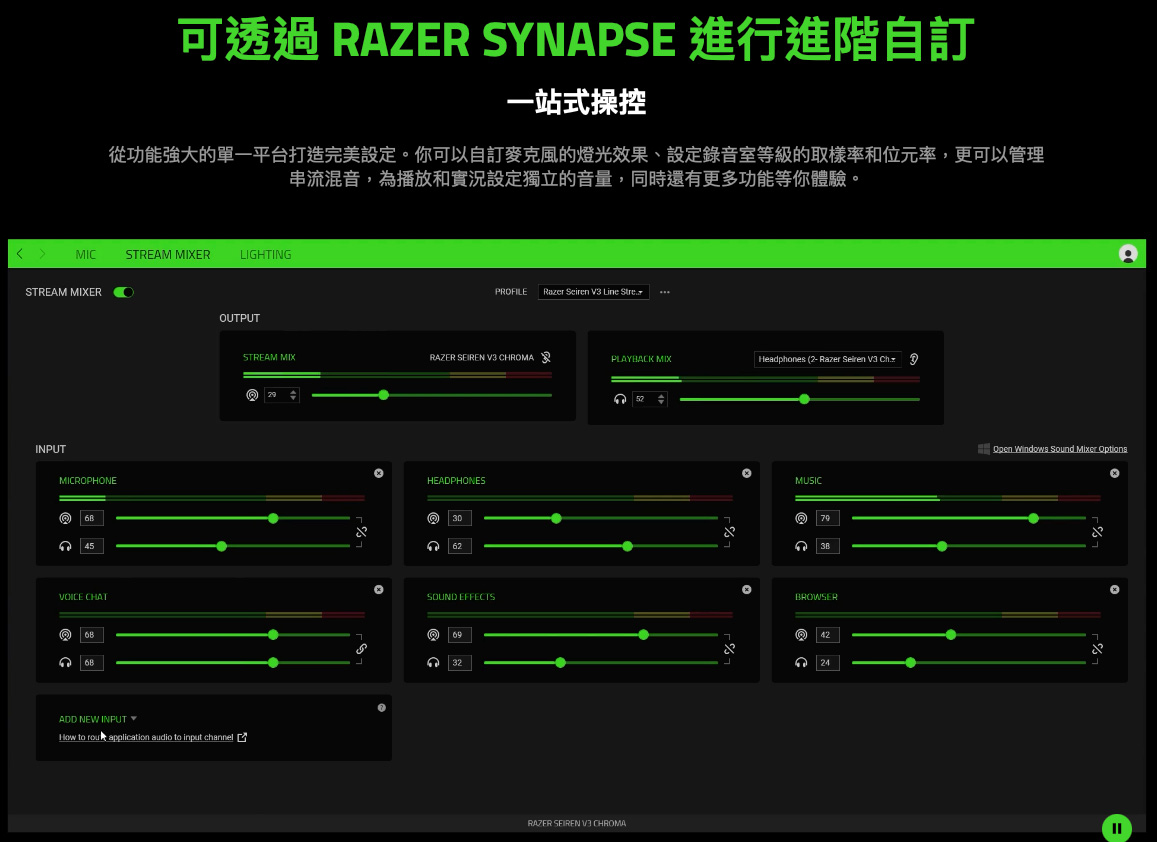Remove the Sound Effects input channel

747,590
